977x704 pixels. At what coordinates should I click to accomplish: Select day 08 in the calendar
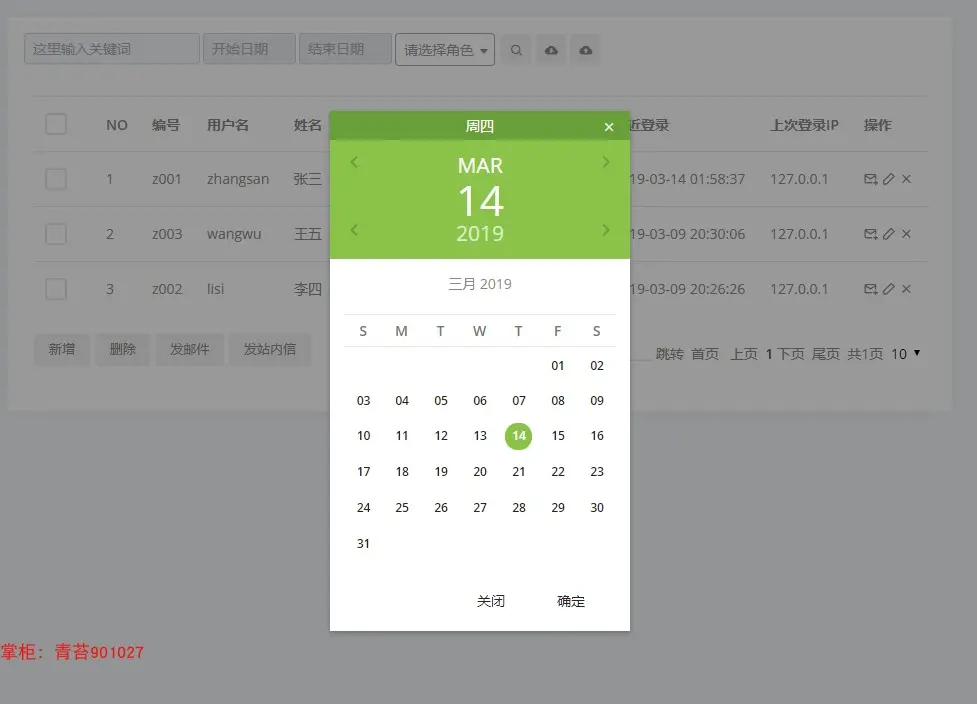(558, 401)
